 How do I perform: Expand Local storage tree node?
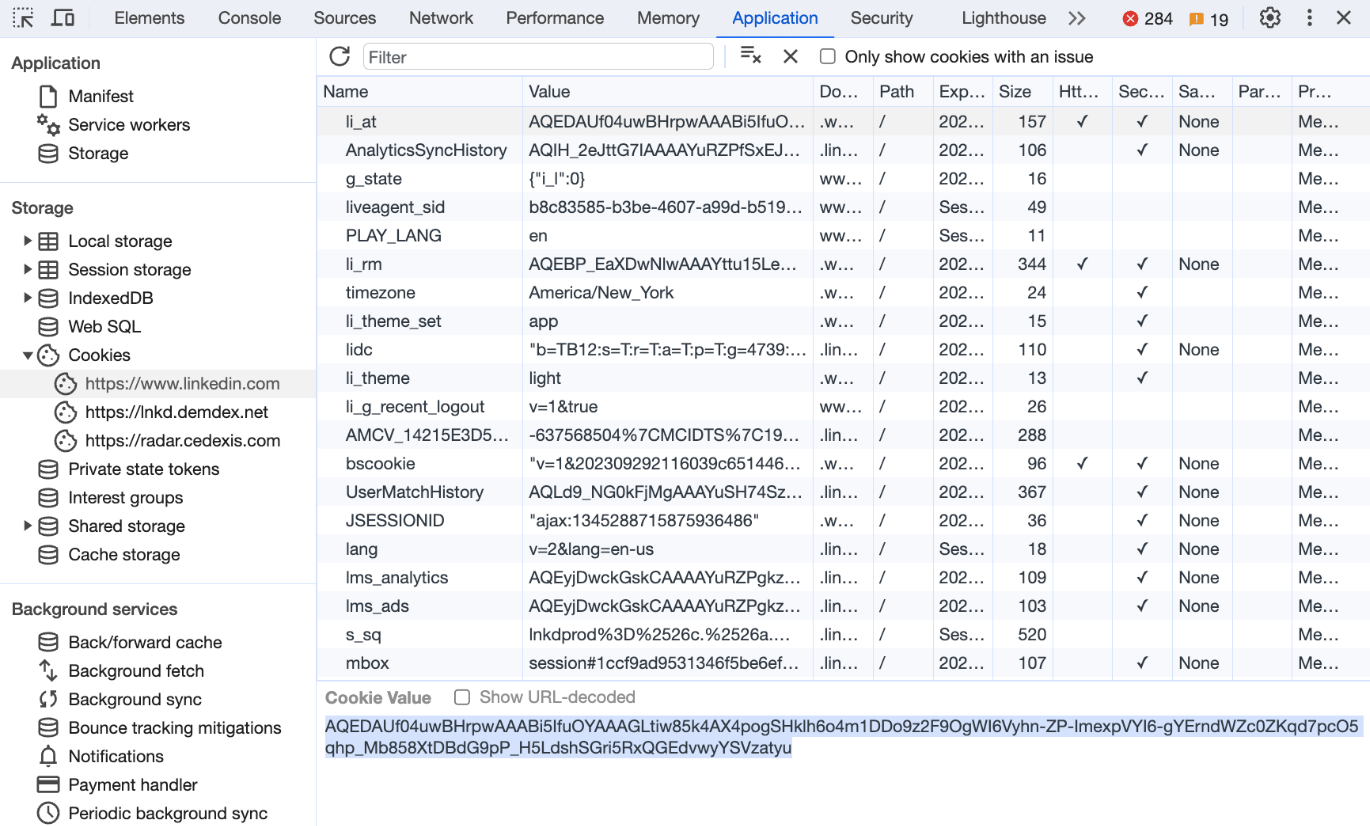[x=27, y=241]
